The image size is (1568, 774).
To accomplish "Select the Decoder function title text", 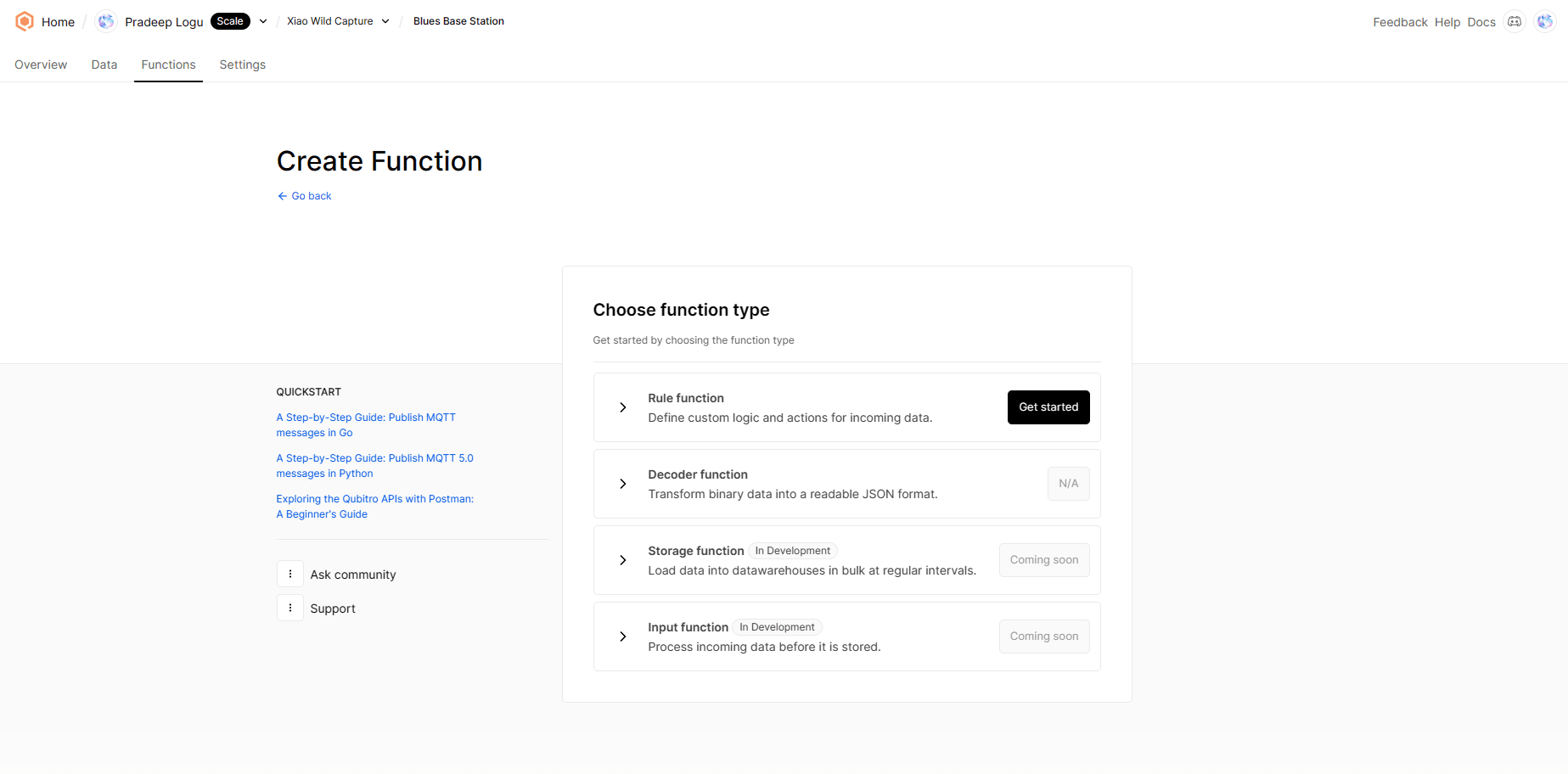I will (698, 474).
